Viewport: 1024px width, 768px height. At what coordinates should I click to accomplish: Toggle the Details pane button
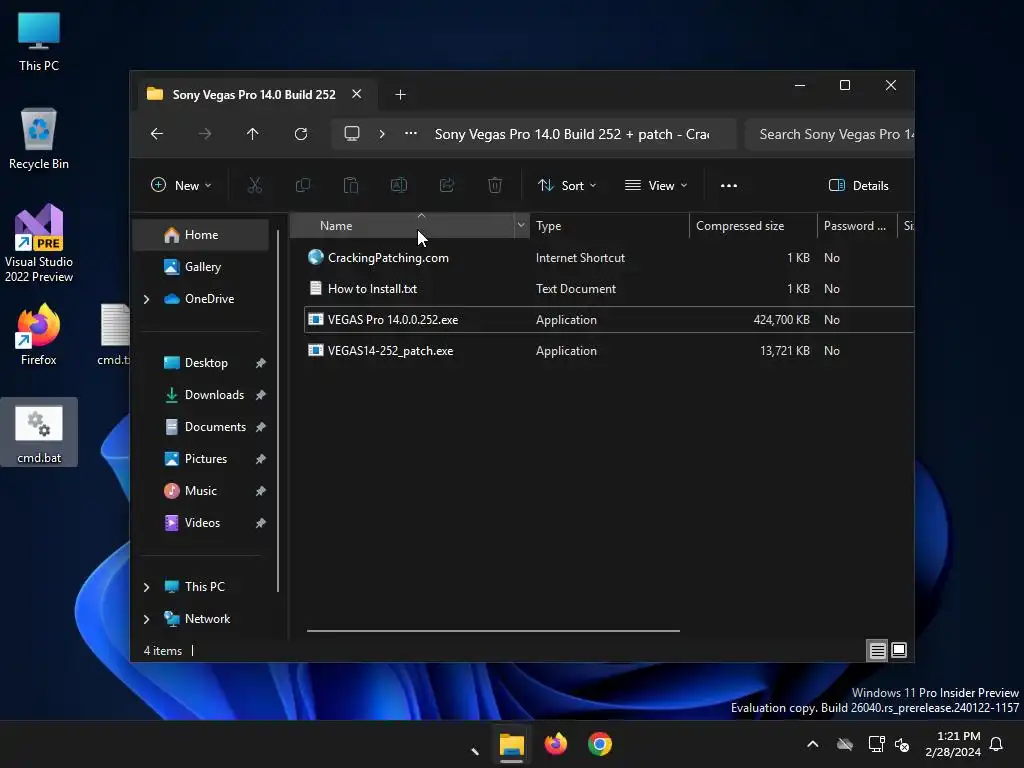[858, 185]
